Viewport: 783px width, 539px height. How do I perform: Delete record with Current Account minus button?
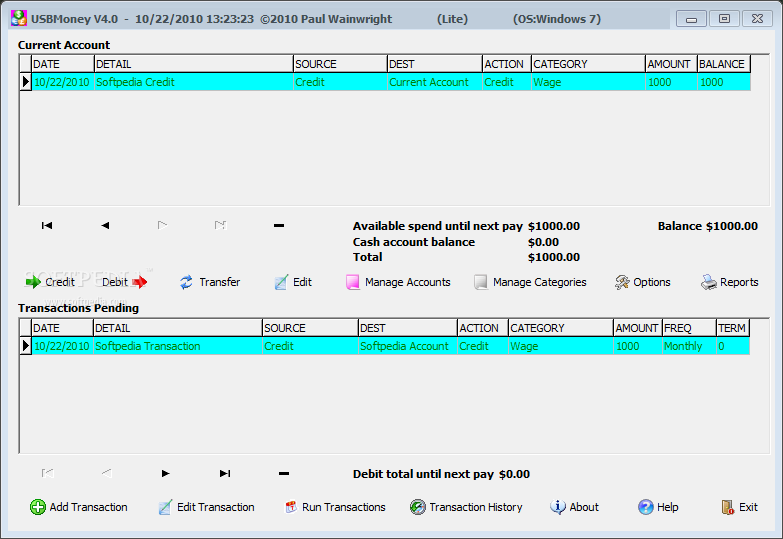pos(279,226)
